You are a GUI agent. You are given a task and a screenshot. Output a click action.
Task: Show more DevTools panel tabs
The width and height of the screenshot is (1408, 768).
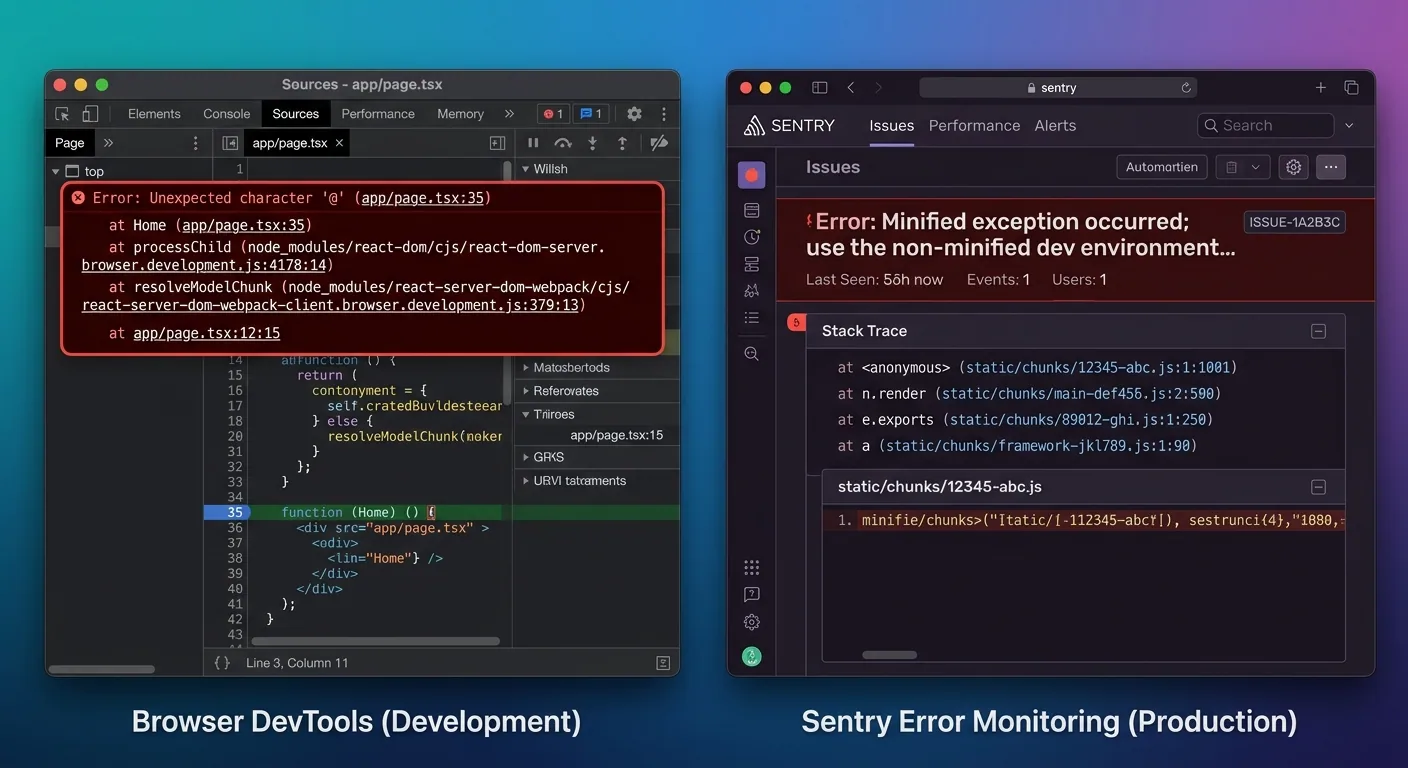tap(509, 114)
